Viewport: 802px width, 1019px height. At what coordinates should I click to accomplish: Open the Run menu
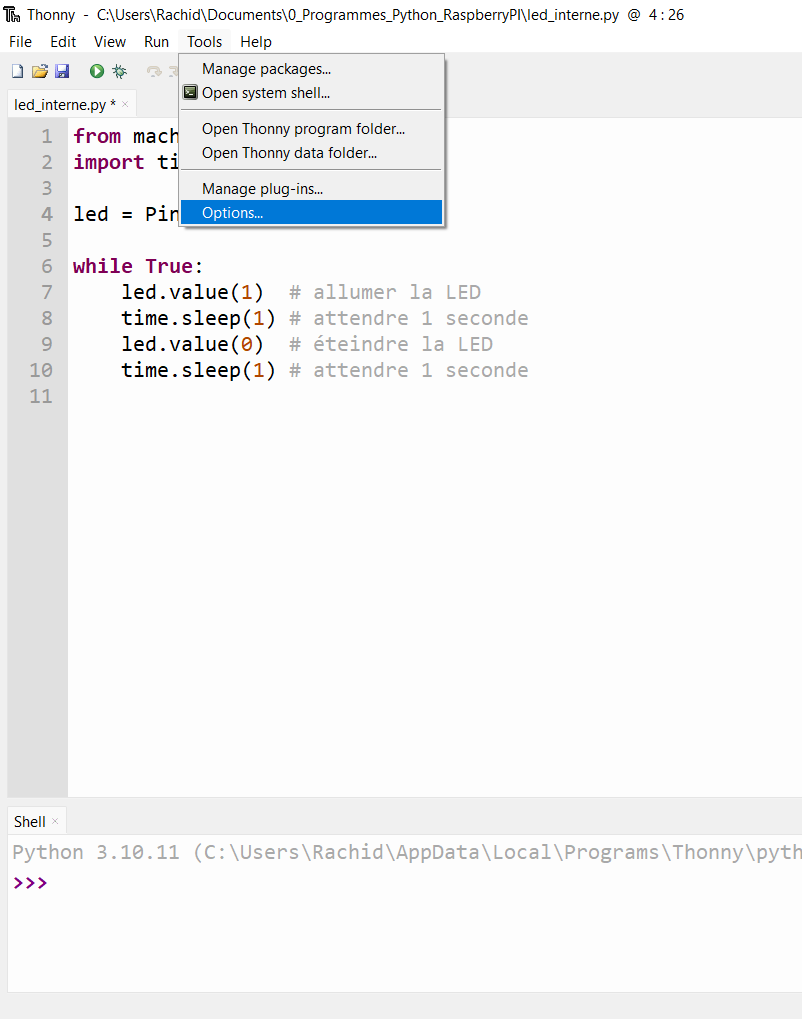click(x=156, y=42)
